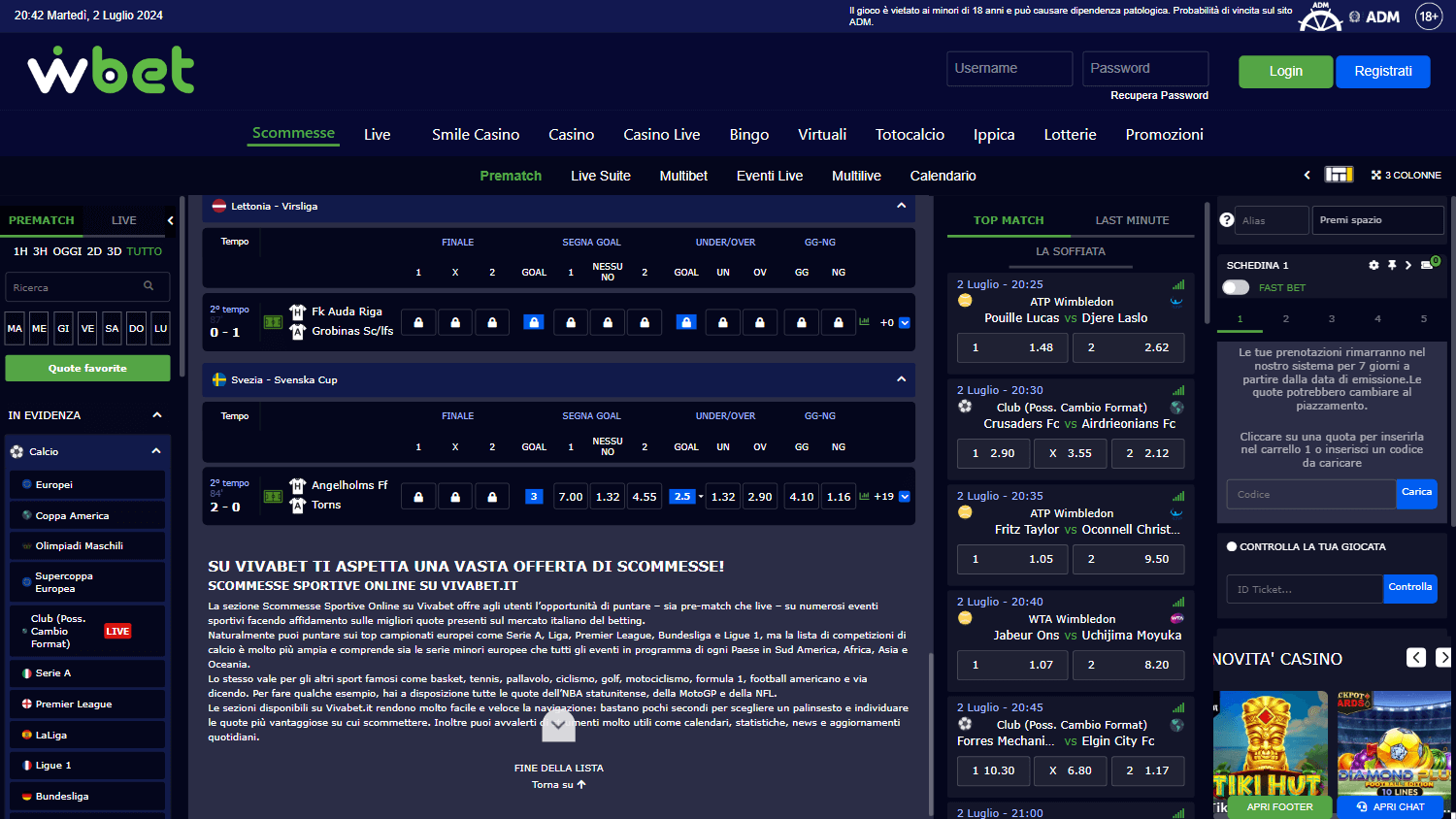The height and width of the screenshot is (819, 1456).
Task: Select the Controlla la tua giocata radio
Action: pyautogui.click(x=1232, y=546)
